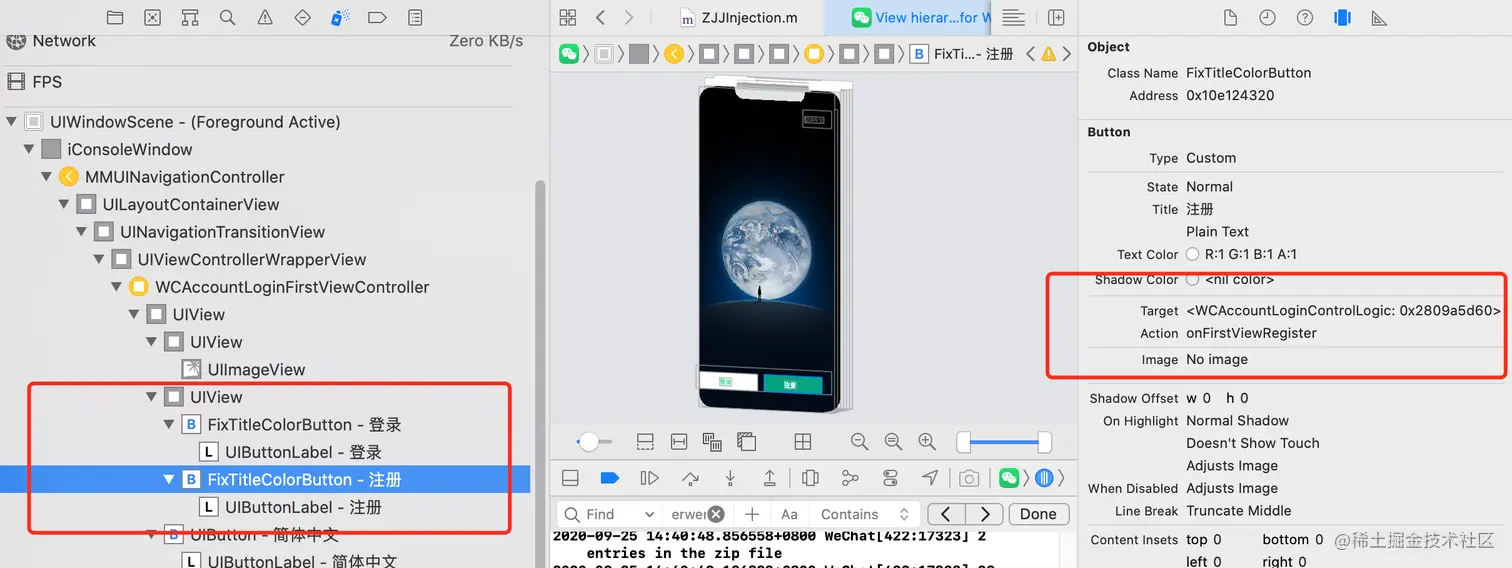Show the Object inspector
The height and width of the screenshot is (568, 1512).
point(1342,18)
